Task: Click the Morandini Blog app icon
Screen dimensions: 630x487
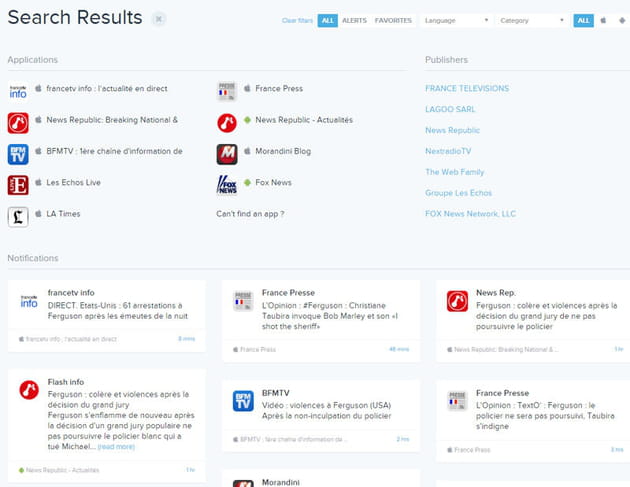Action: point(227,154)
